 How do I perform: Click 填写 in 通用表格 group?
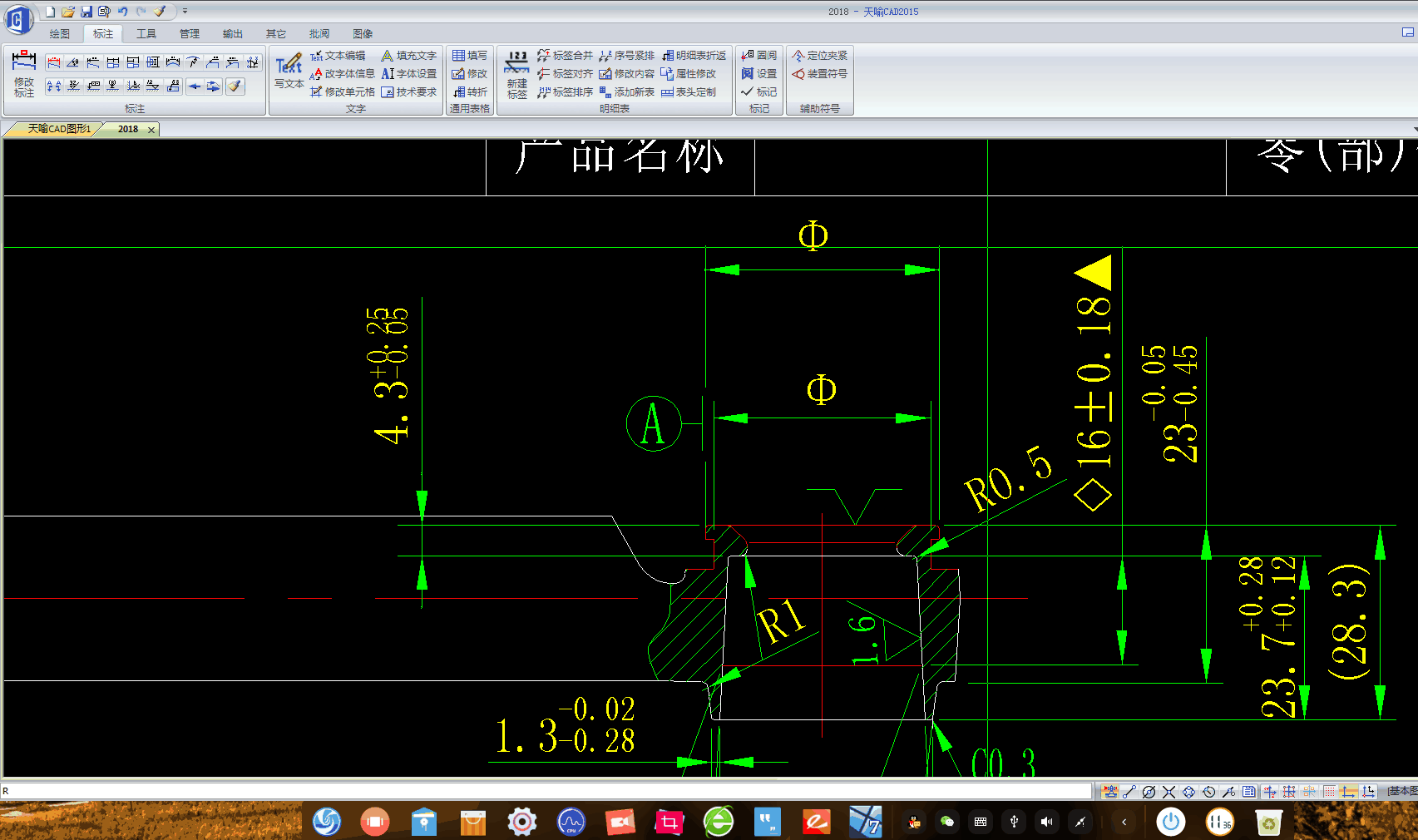470,56
